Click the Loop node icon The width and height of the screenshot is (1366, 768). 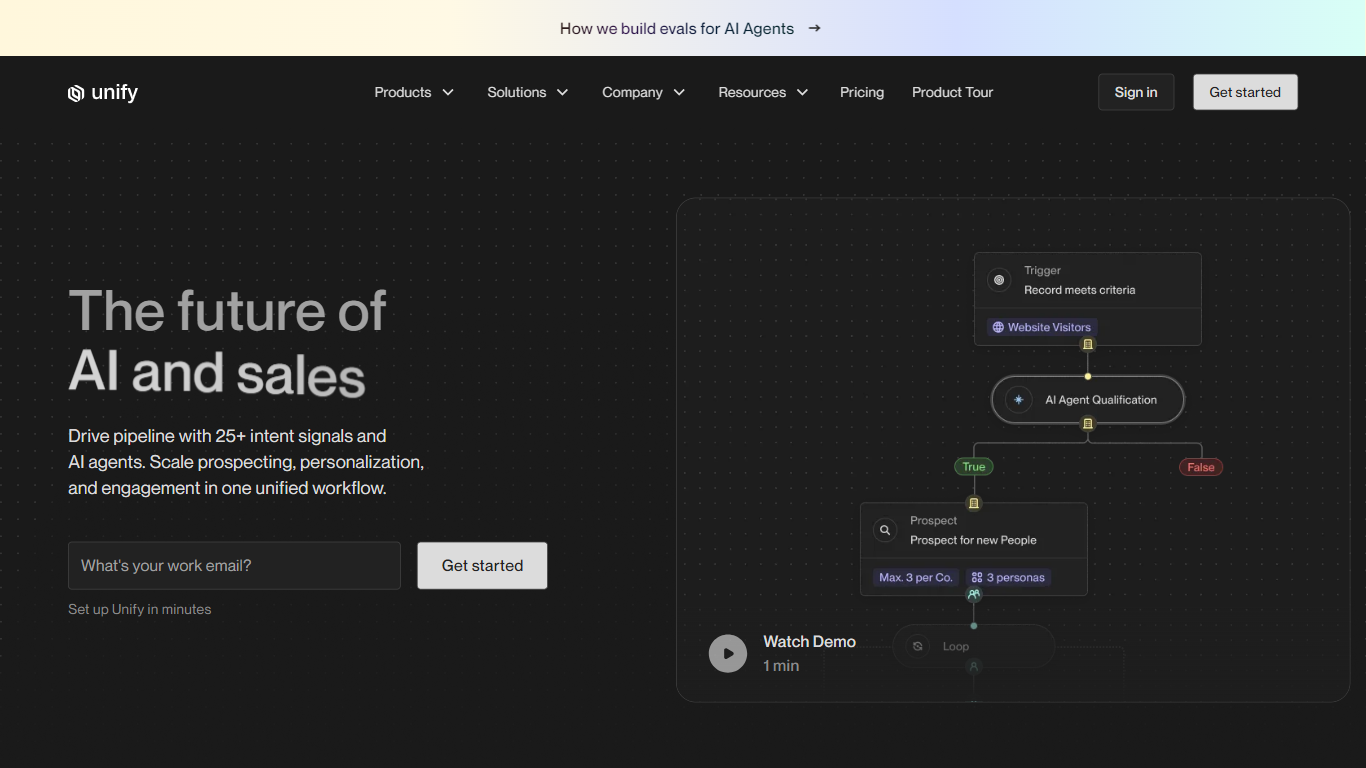click(918, 646)
